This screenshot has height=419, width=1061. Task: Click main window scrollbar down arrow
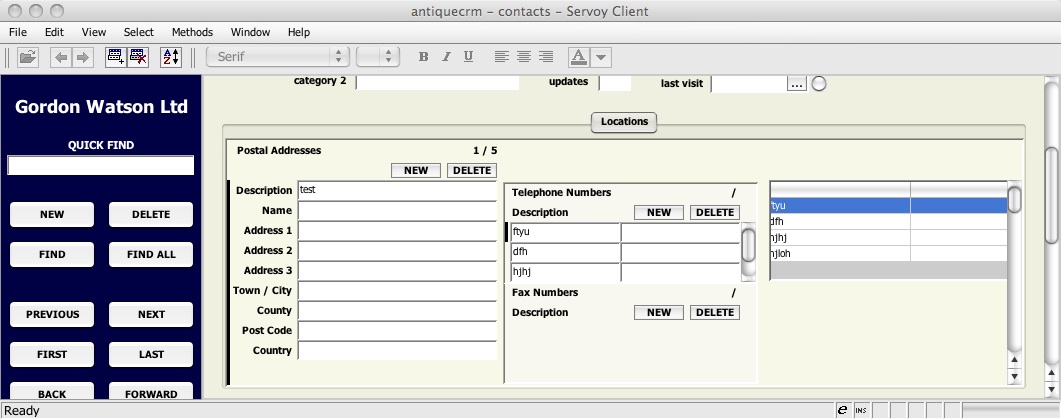point(1052,389)
